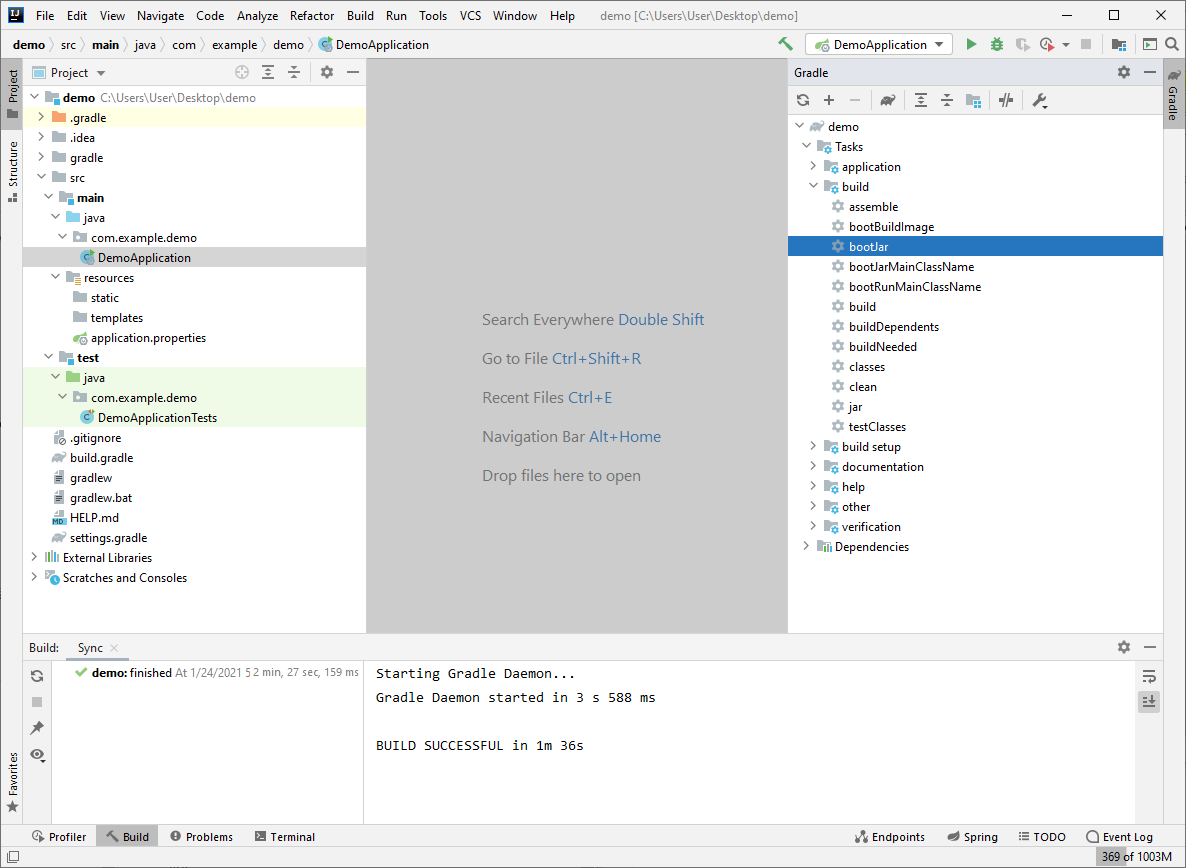Close the Sync tab
Image resolution: width=1186 pixels, height=868 pixels.
(114, 647)
